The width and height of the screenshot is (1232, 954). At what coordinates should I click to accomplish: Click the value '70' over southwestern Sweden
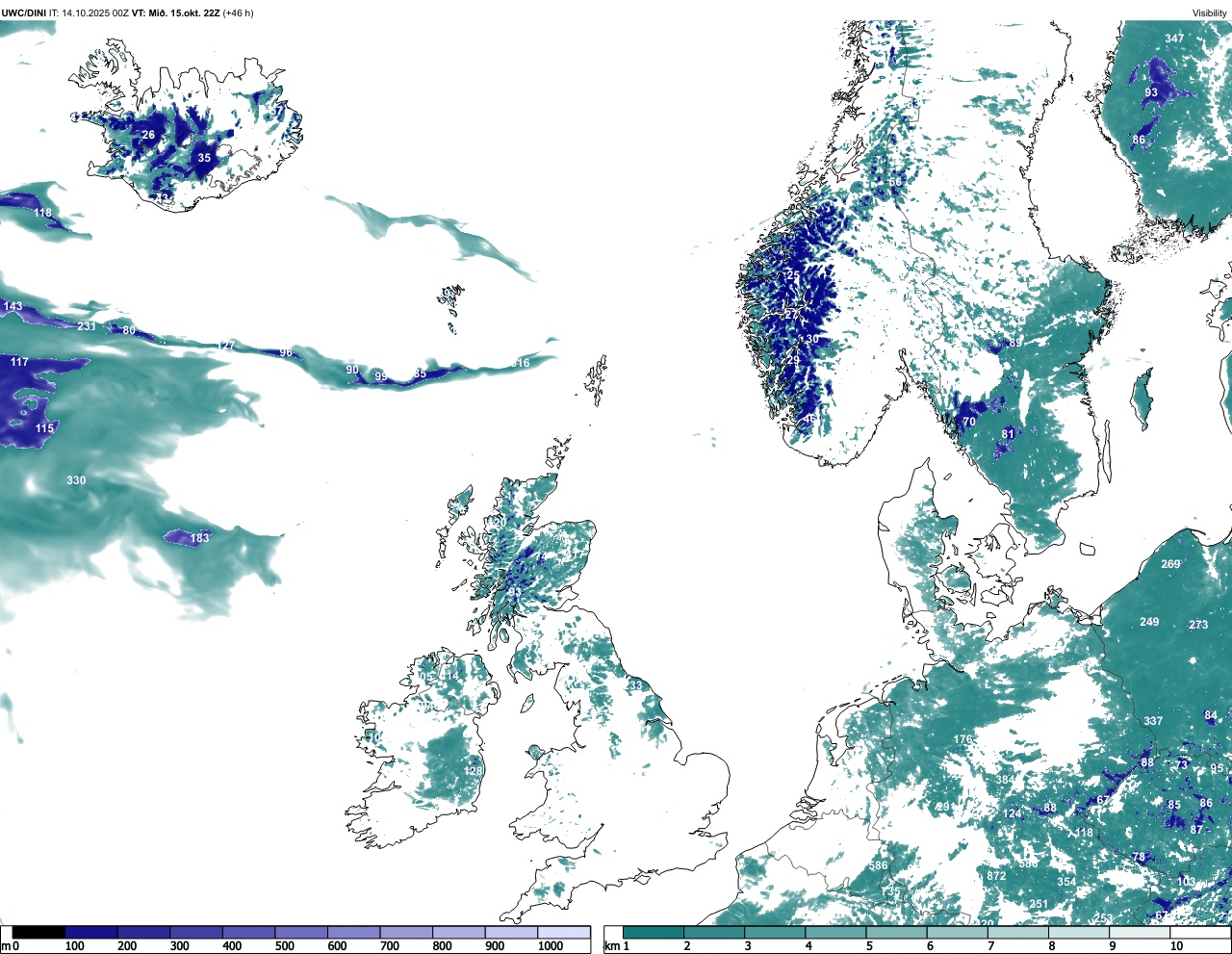(x=968, y=422)
